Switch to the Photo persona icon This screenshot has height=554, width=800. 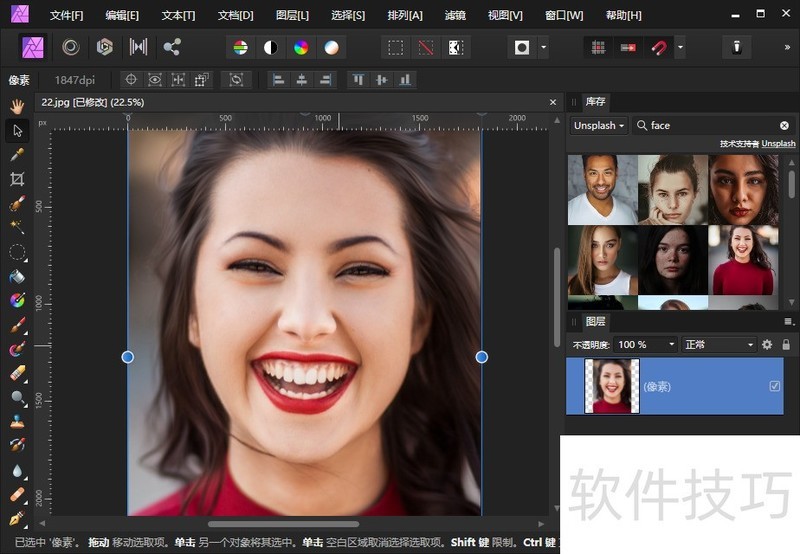[x=33, y=47]
